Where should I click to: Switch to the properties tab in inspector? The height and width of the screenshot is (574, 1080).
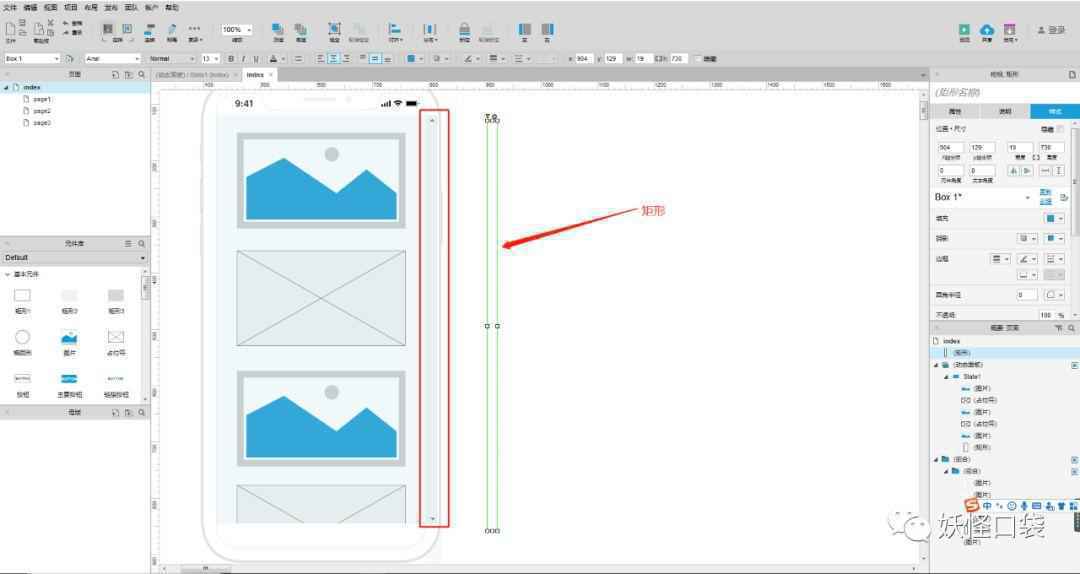(955, 112)
